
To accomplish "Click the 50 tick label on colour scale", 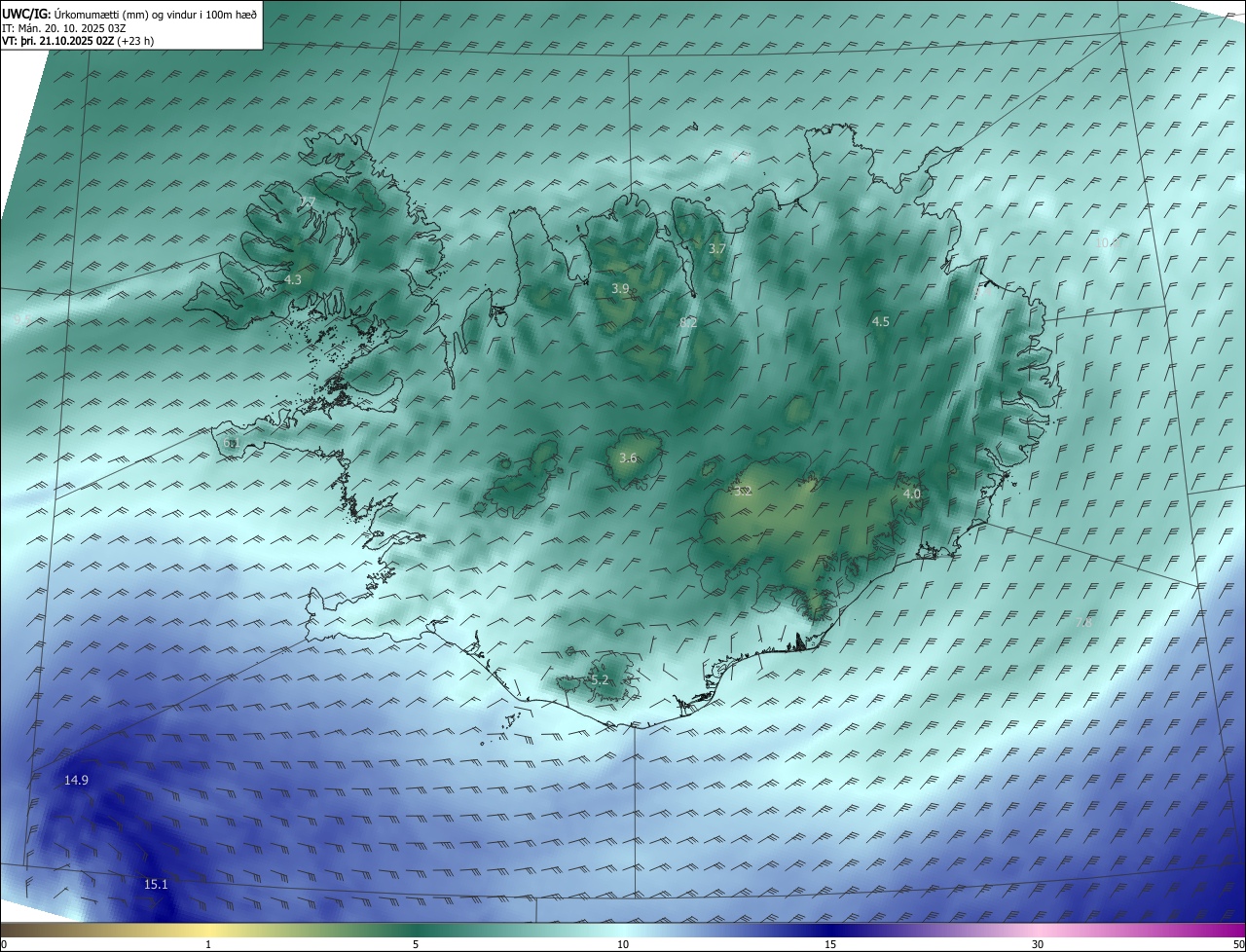I will click(1238, 944).
